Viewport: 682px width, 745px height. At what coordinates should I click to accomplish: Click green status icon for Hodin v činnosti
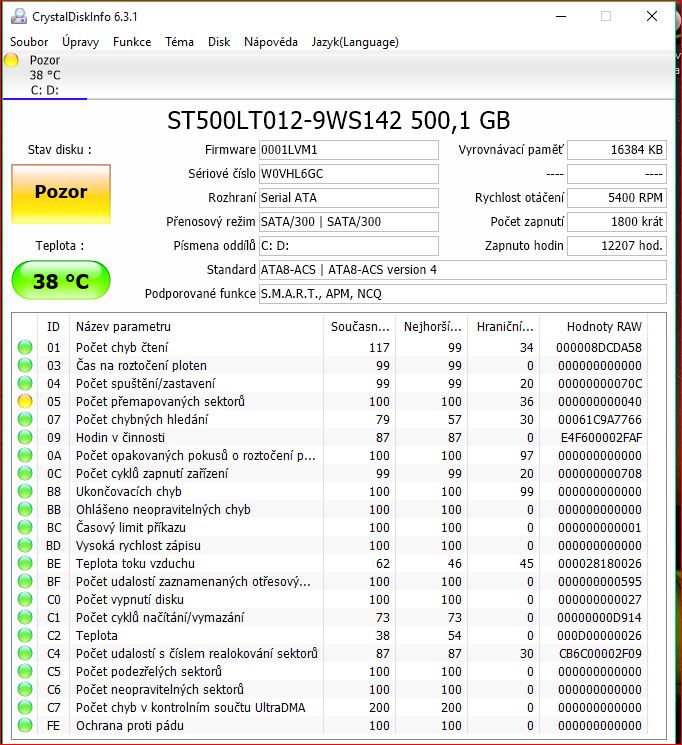[x=25, y=438]
